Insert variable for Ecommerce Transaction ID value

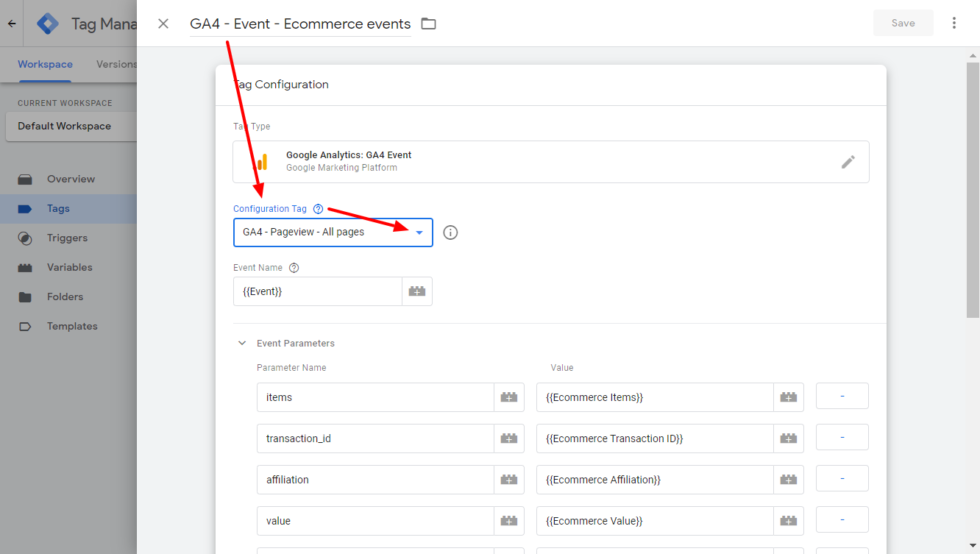click(788, 439)
